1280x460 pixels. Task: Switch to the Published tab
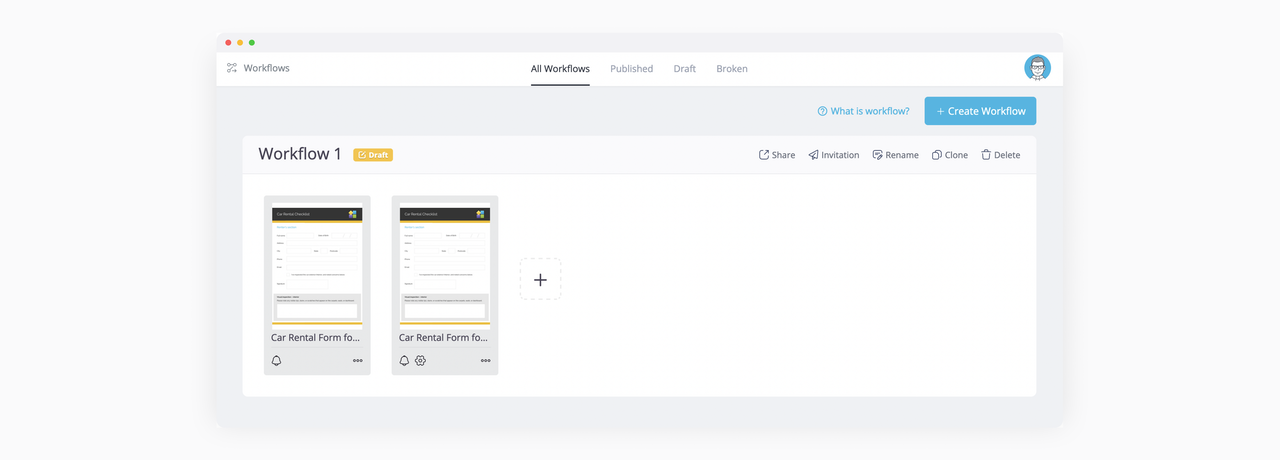631,69
